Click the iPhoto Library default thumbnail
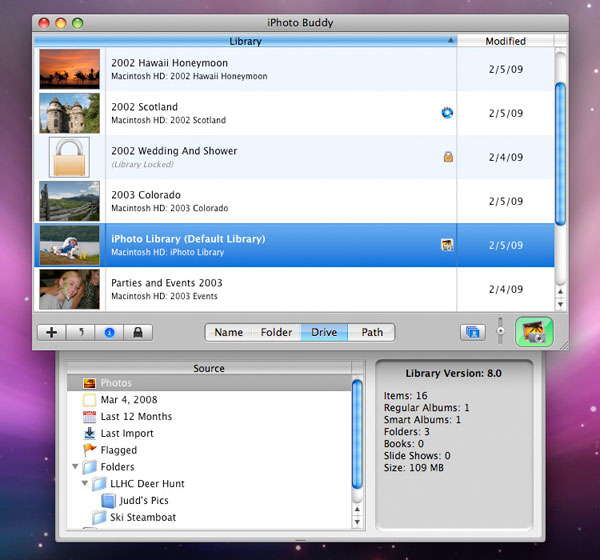 70,245
